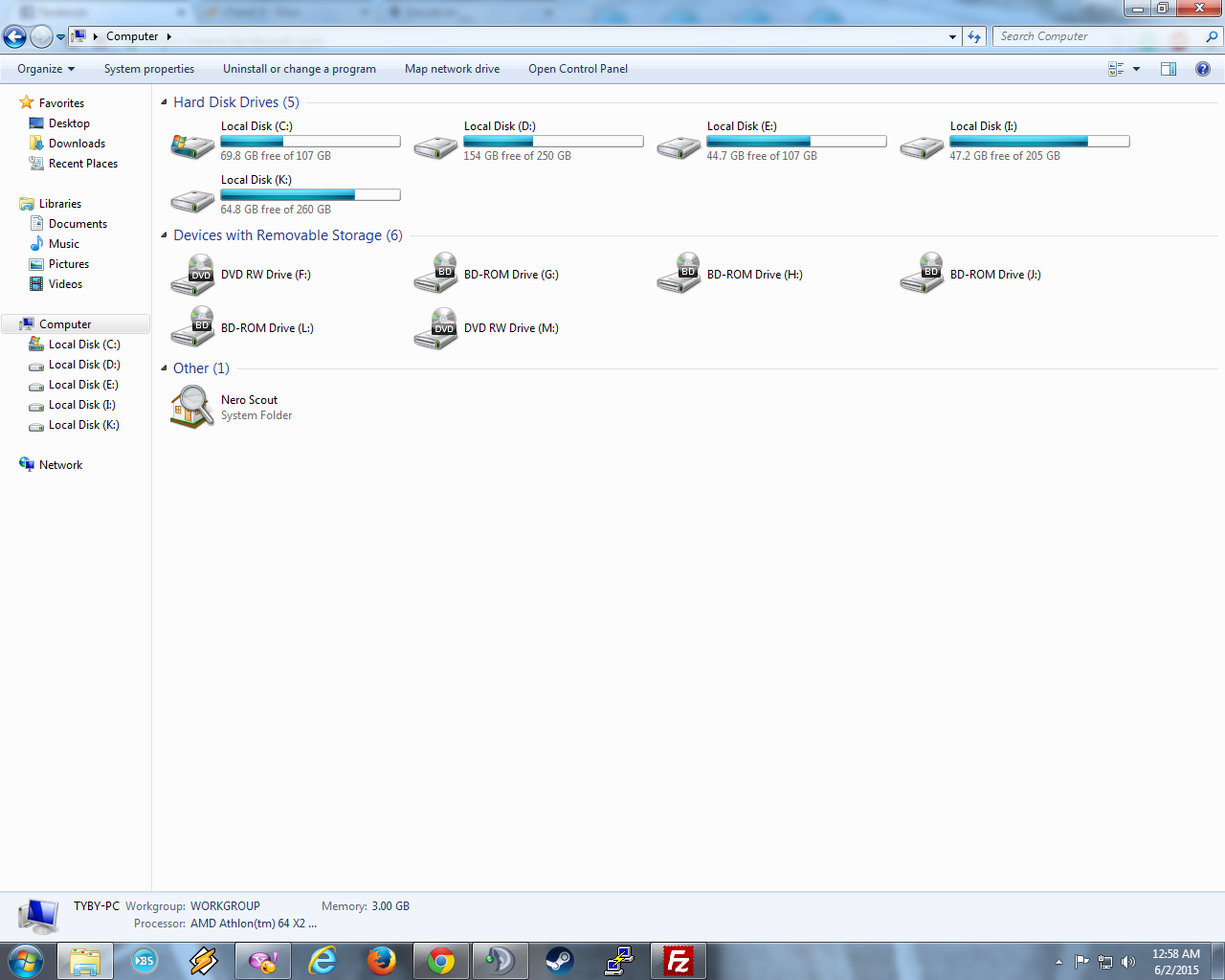Screen dimensions: 1225x980
Task: Collapse the Devices with Removable Storage group
Action: point(164,235)
